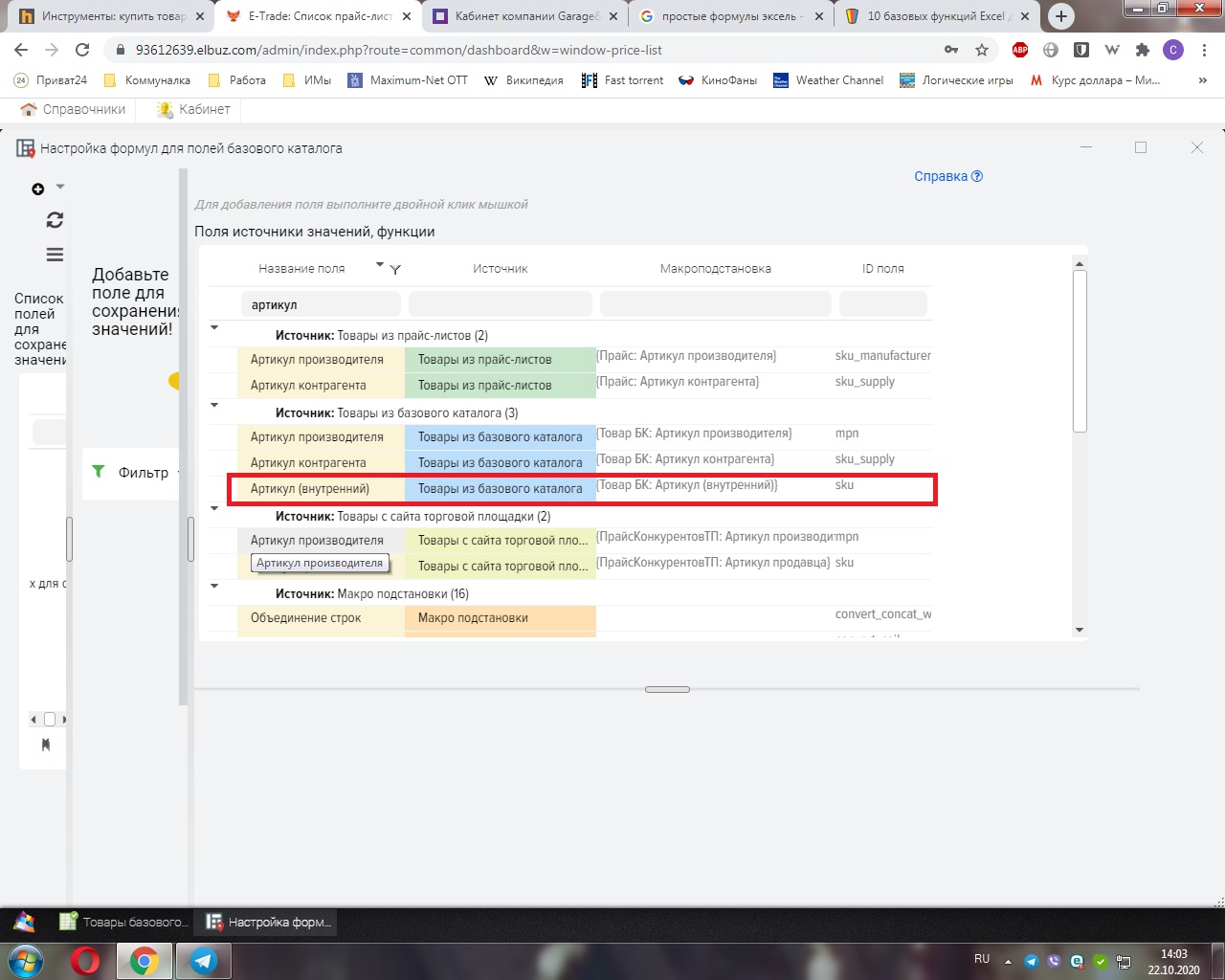This screenshot has width=1225, height=980.
Task: Open the Кабинет menu
Action: (193, 109)
